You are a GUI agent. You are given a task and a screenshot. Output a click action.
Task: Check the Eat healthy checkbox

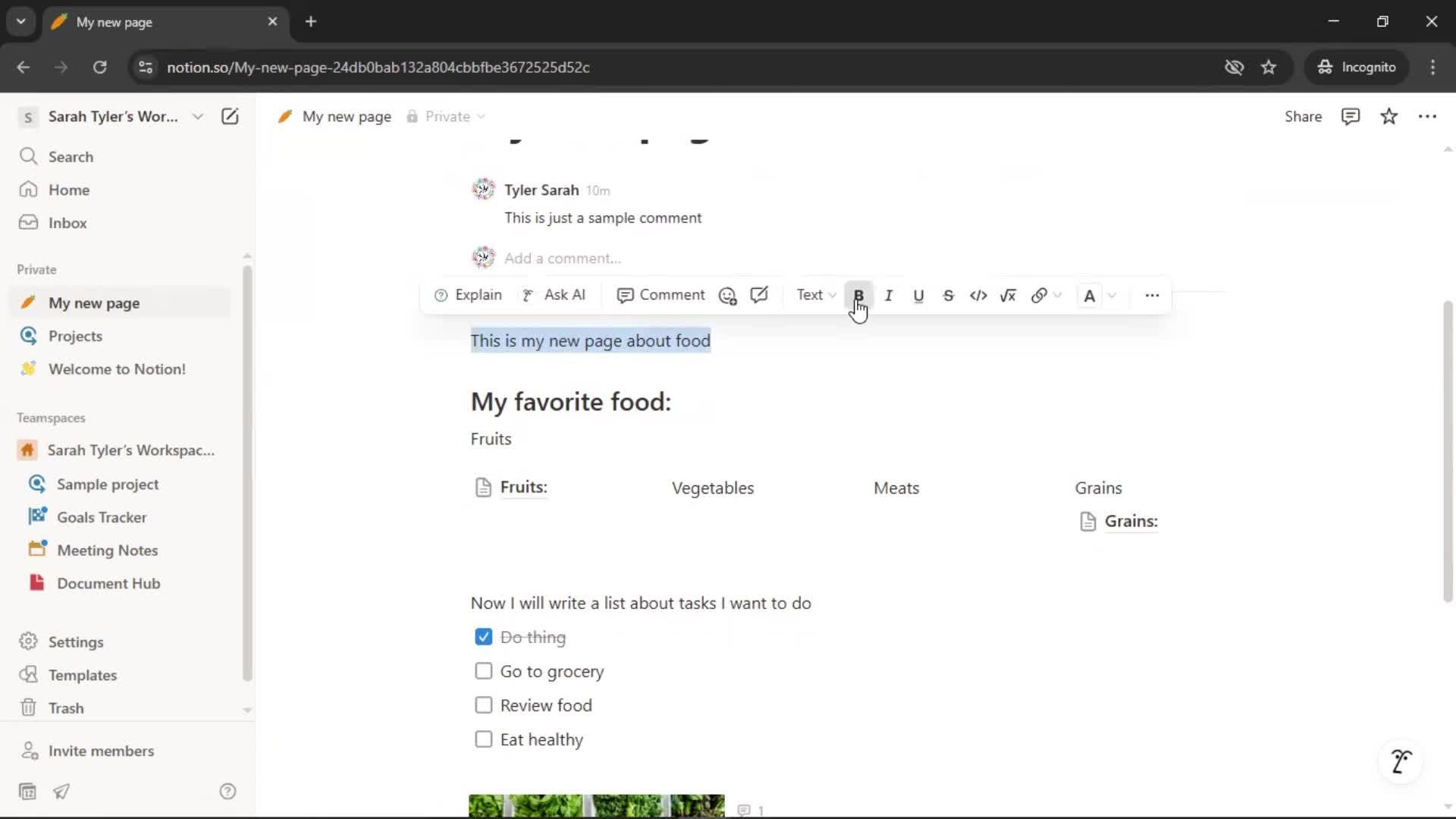pyautogui.click(x=483, y=739)
